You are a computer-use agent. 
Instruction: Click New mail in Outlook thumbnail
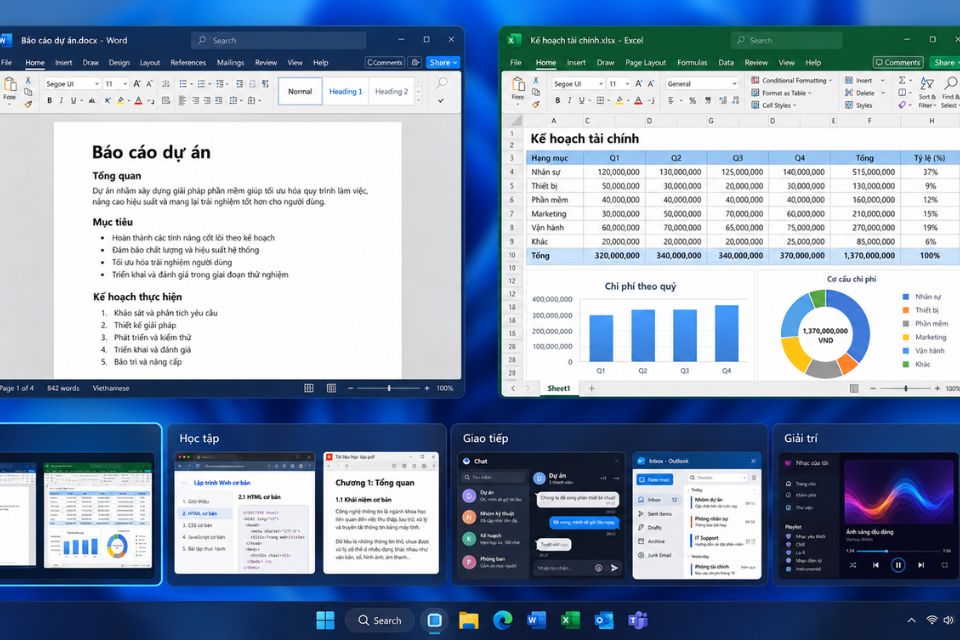pyautogui.click(x=654, y=480)
